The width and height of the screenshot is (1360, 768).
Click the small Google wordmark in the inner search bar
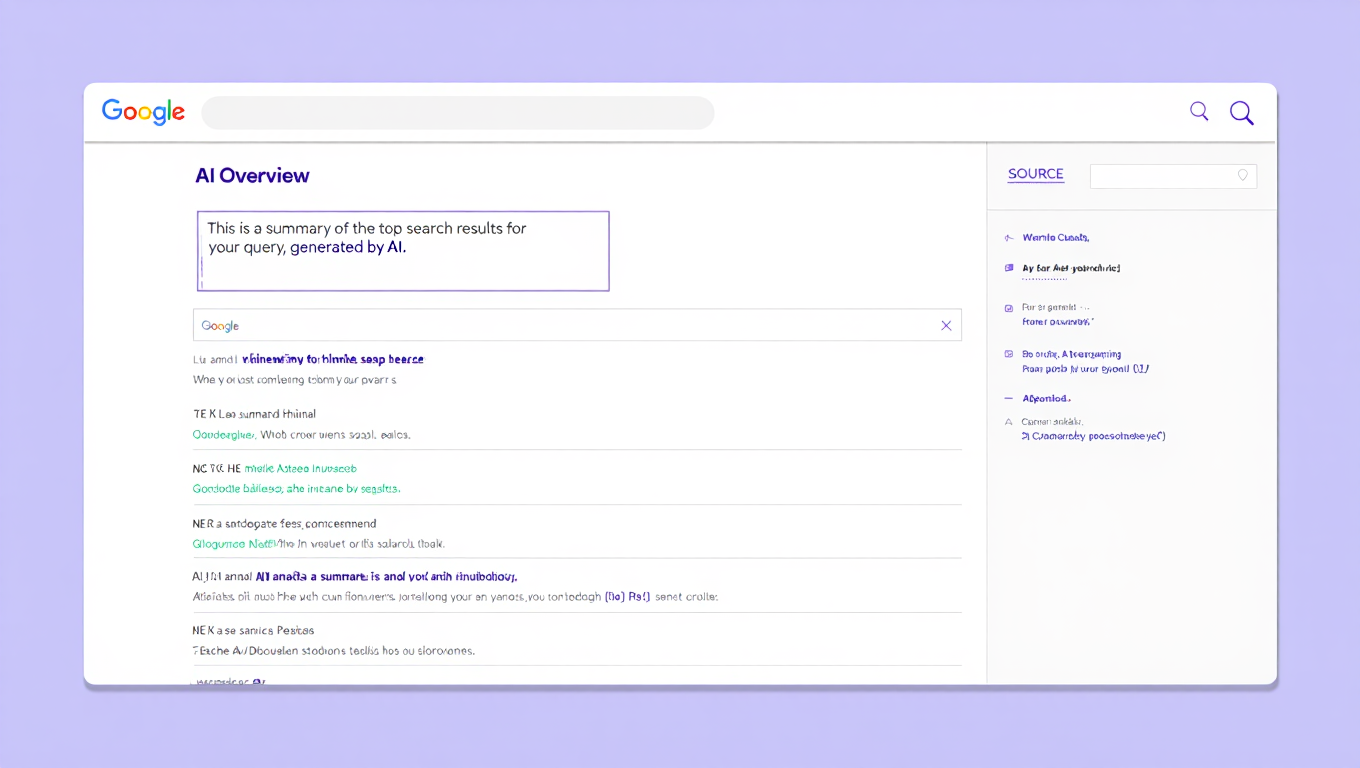point(219,325)
